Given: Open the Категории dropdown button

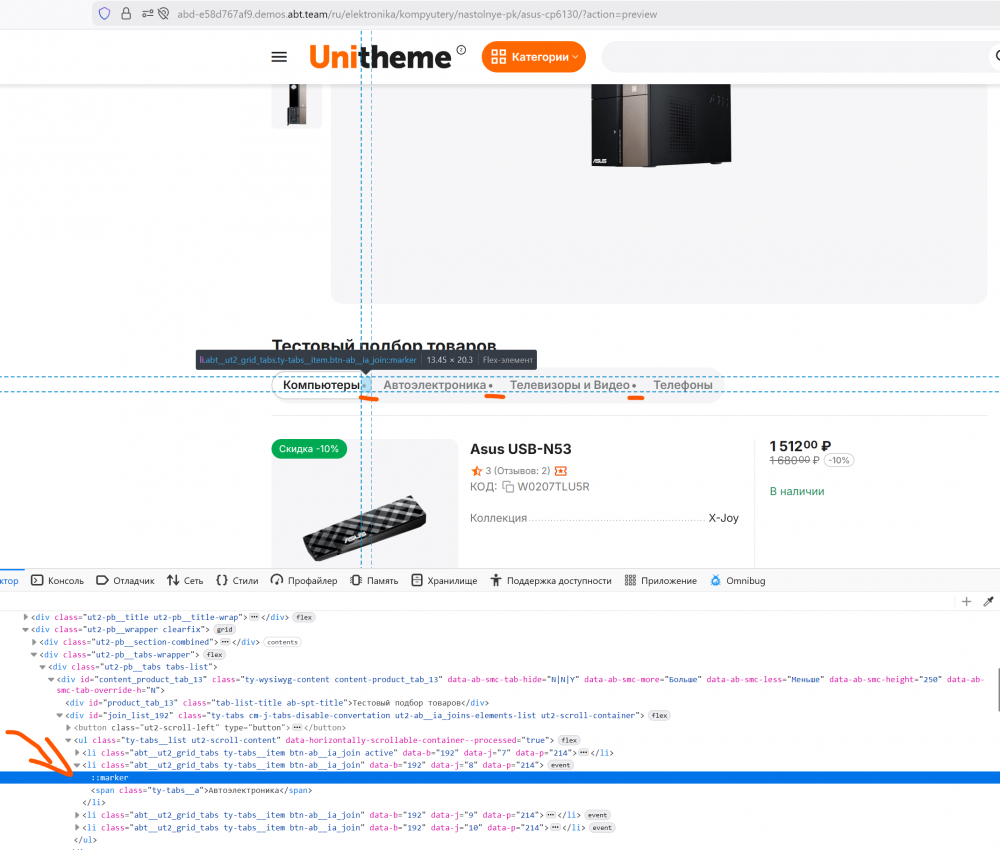Looking at the screenshot, I should (x=533, y=57).
